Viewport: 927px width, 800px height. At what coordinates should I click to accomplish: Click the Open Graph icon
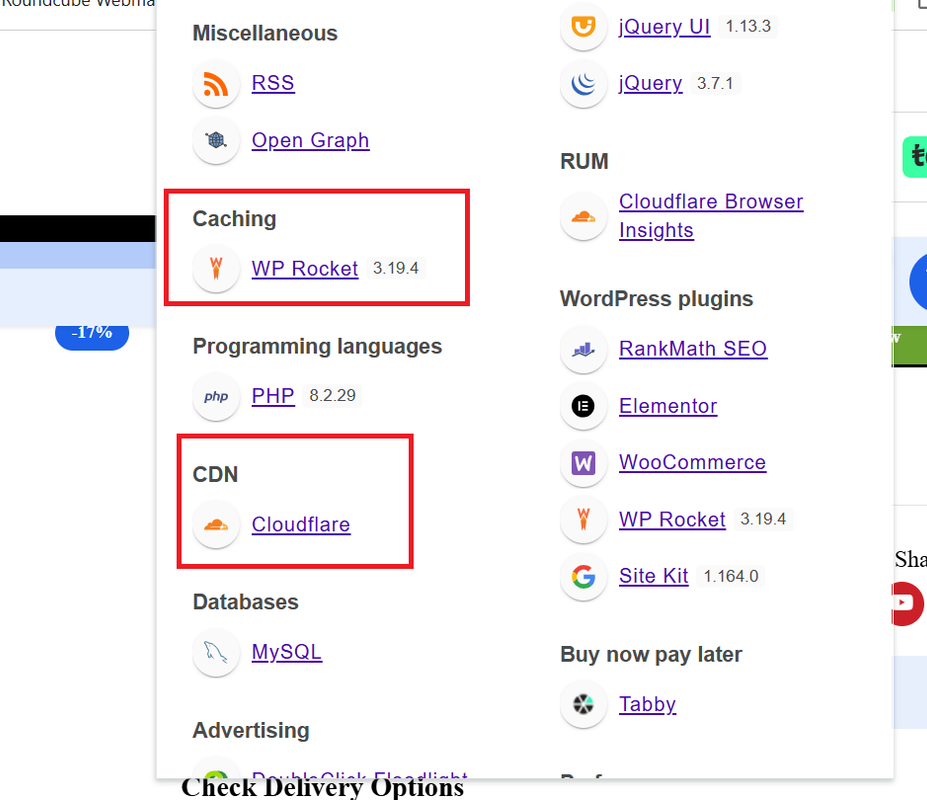(216, 140)
